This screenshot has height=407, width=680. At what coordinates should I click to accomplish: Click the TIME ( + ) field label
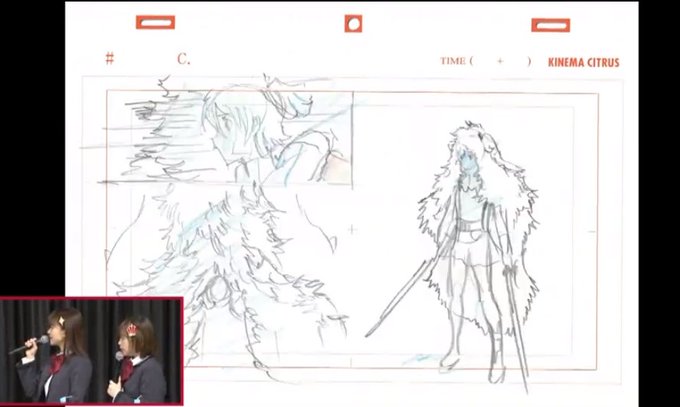[x=486, y=61]
